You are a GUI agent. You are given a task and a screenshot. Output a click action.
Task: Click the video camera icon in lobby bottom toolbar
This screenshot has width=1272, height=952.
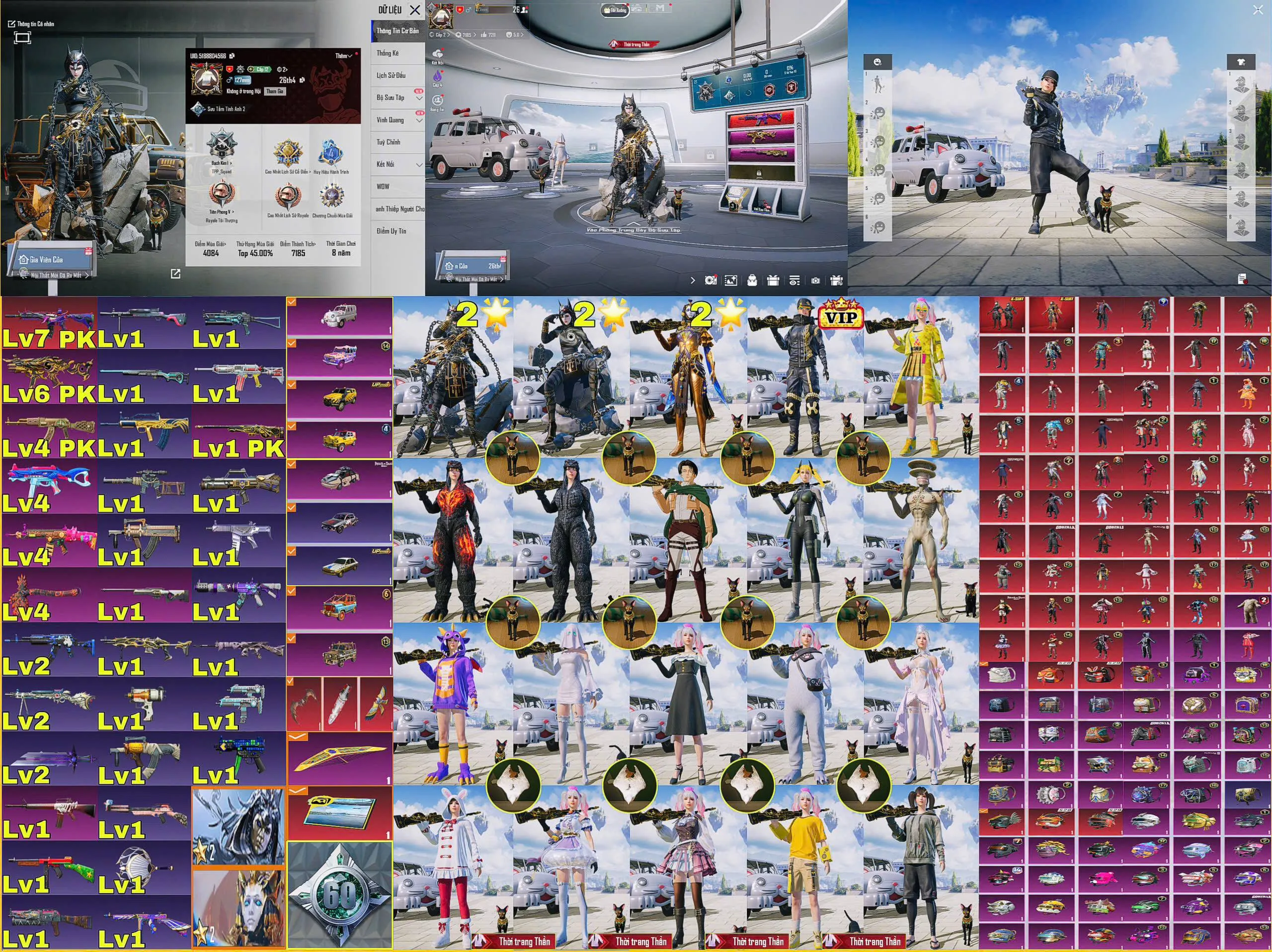[x=711, y=280]
